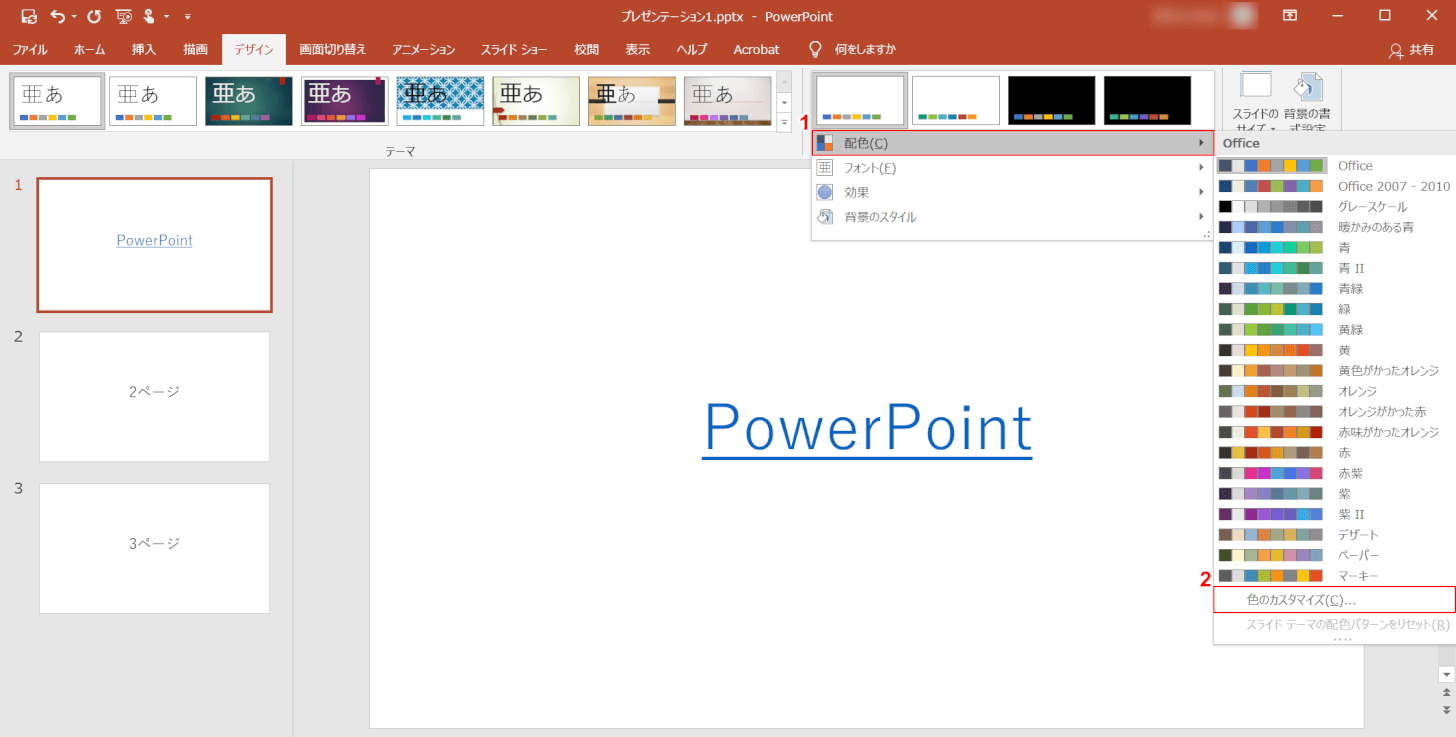Choose the オレンジがかった赤 color scheme
Screen dimensions: 1456x737
[1334, 412]
